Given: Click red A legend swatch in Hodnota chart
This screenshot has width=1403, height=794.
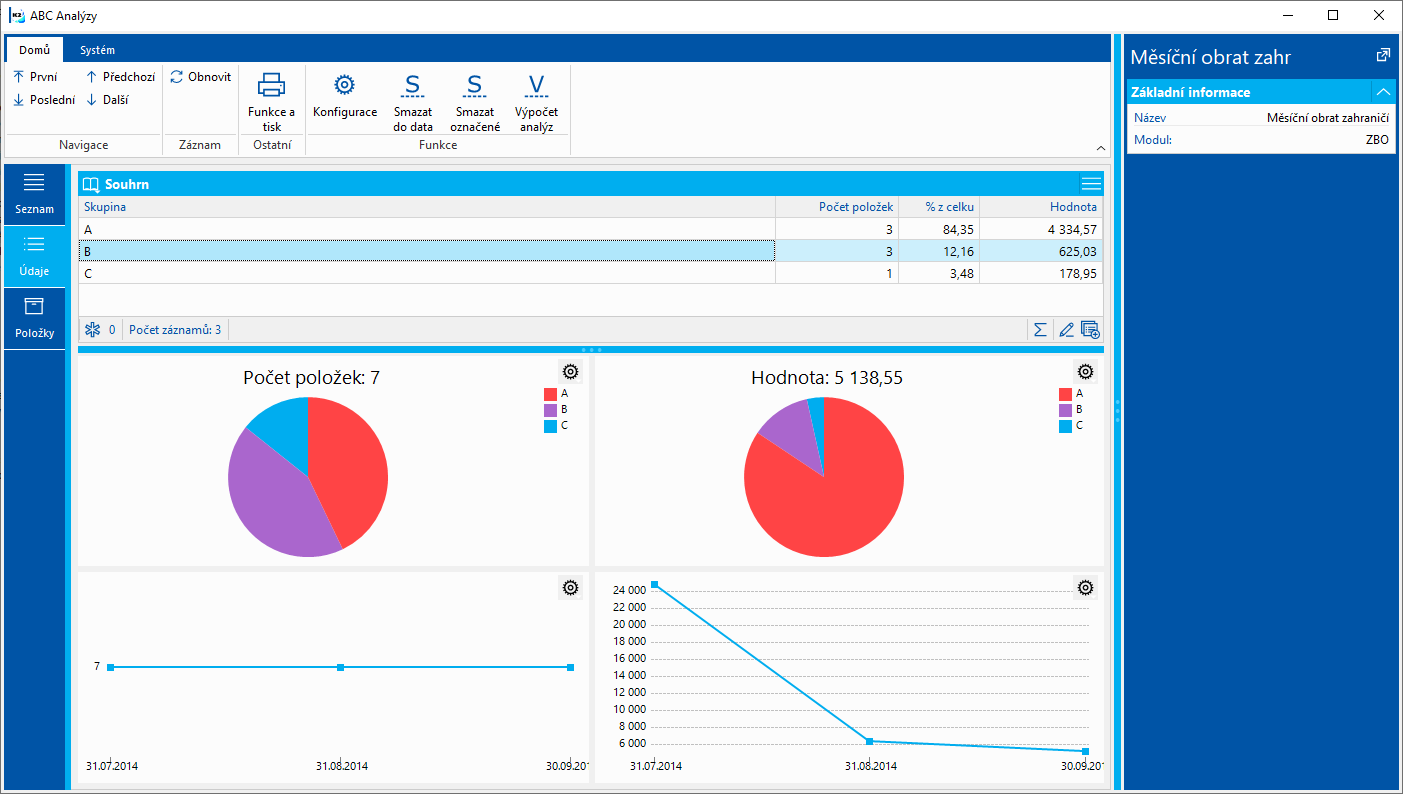Looking at the screenshot, I should 1065,394.
